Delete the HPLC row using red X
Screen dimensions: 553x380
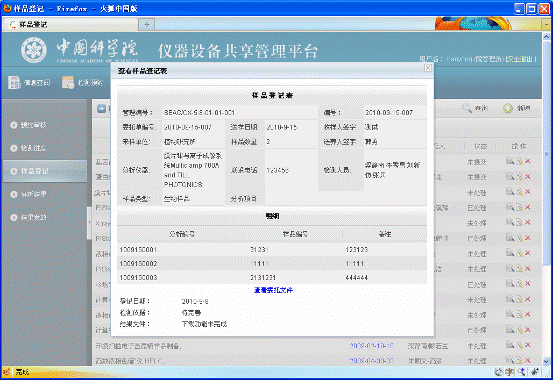(x=528, y=360)
